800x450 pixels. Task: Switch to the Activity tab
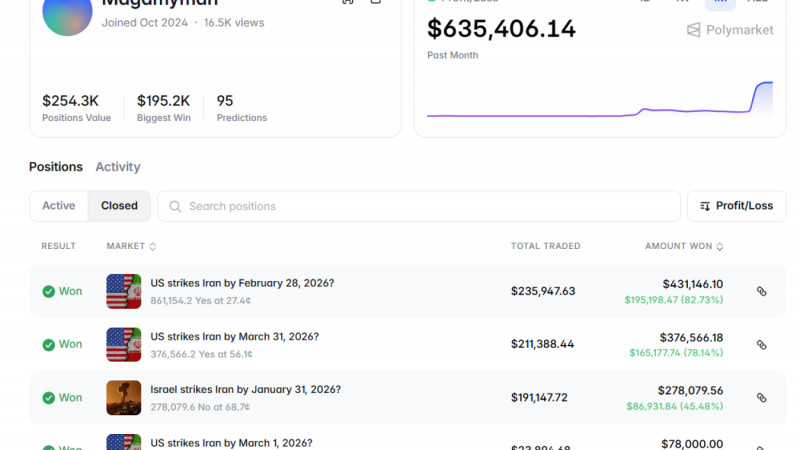pos(118,167)
